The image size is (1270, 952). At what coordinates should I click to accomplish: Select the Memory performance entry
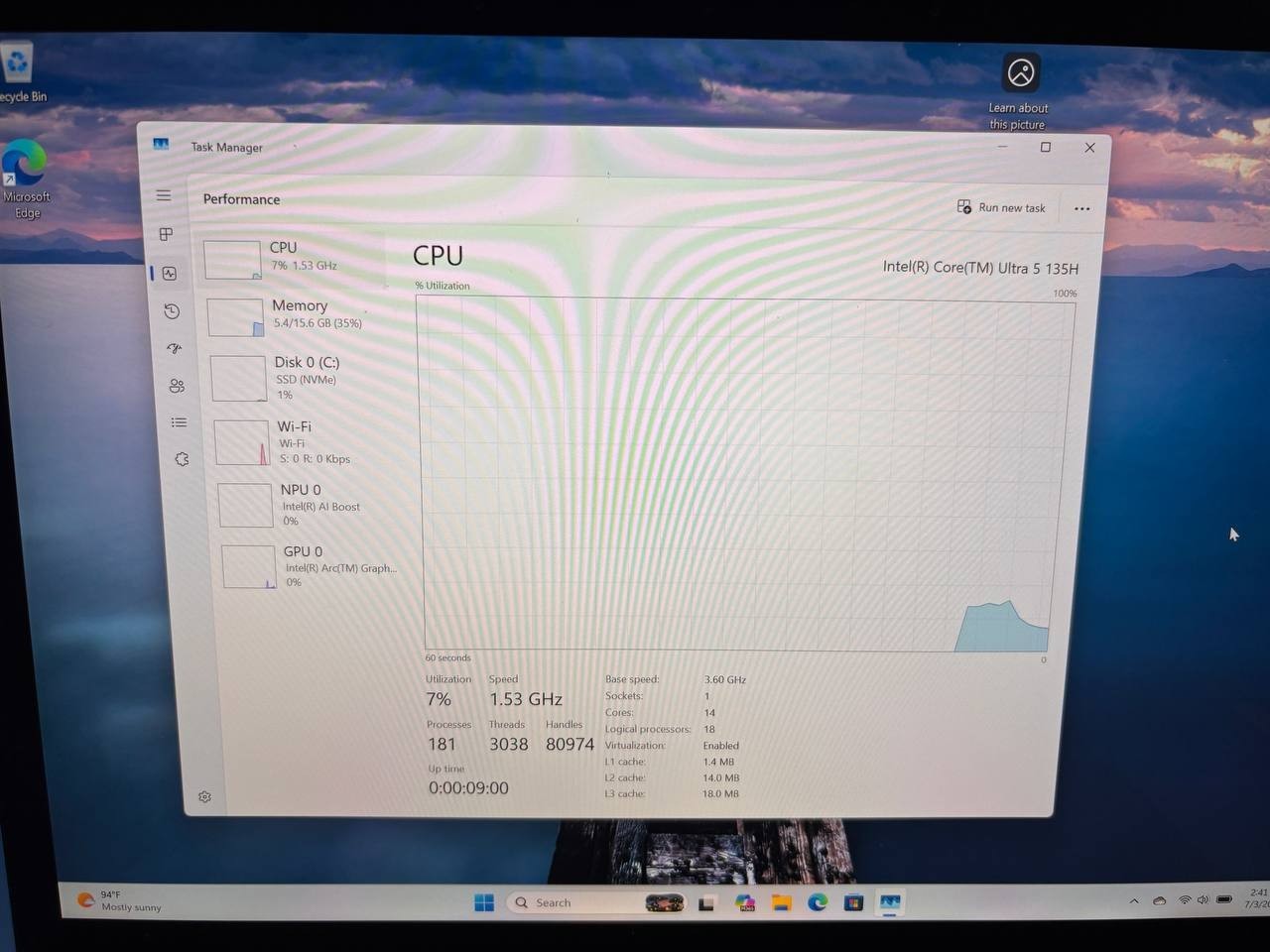coord(297,317)
